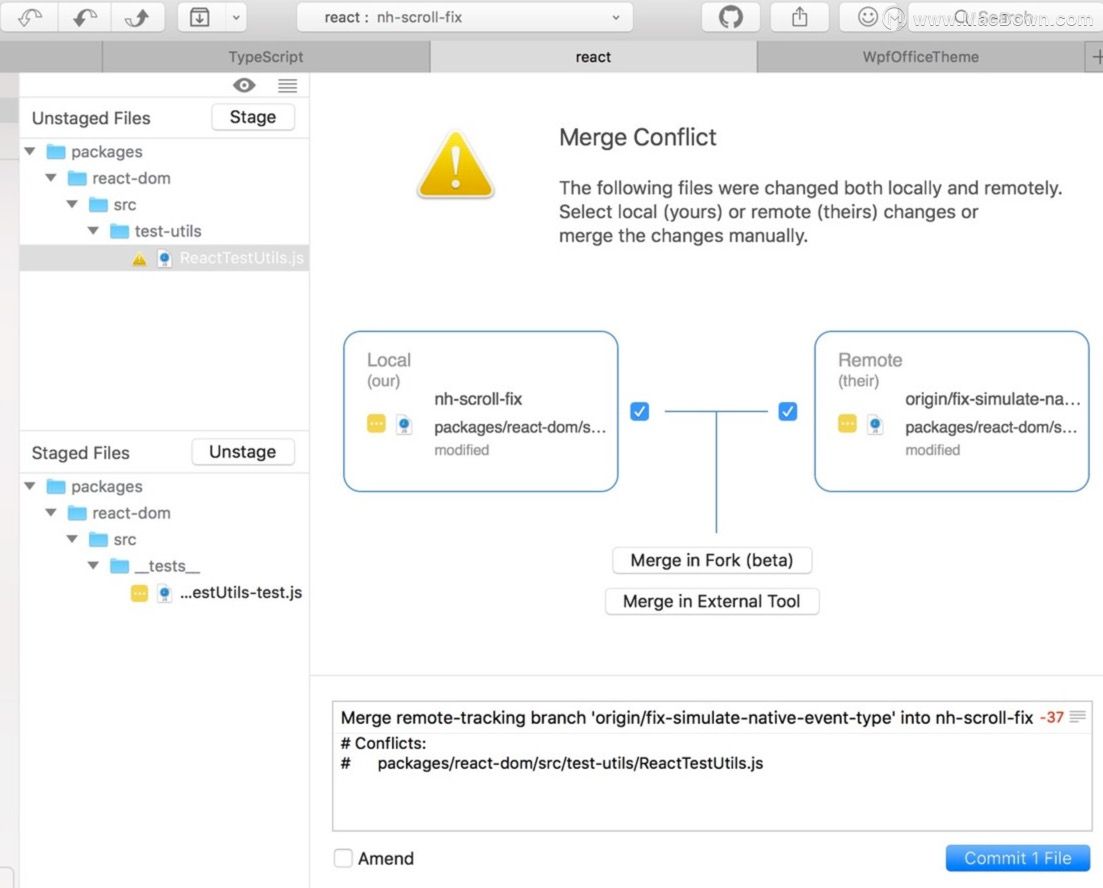Click the share toolbar icon
1103x888 pixels.
point(800,17)
